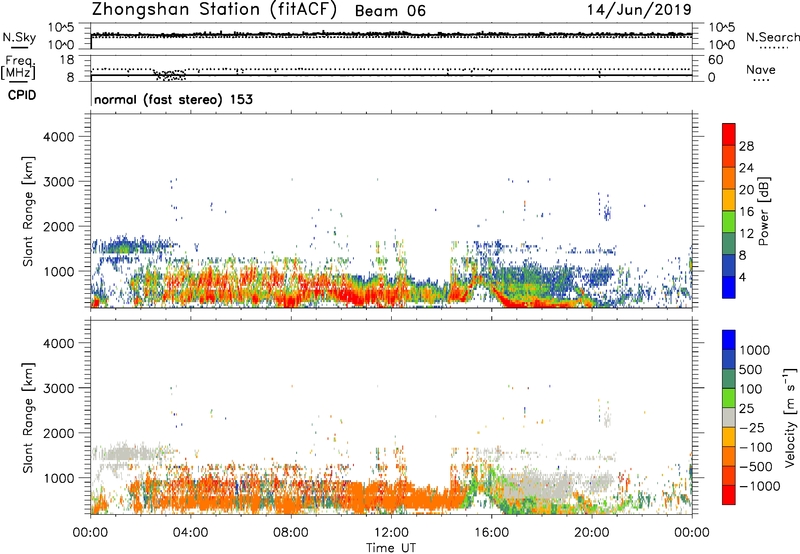Viewport: 800px width, 554px height.
Task: Click the '4' label on power colorbar
Action: [x=743, y=278]
